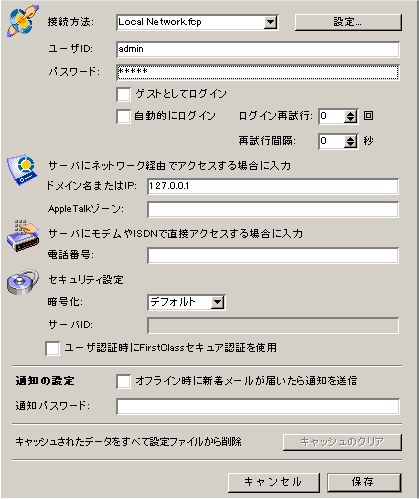Click the modem dial-up icon
The width and height of the screenshot is (419, 499).
pos(23,236)
